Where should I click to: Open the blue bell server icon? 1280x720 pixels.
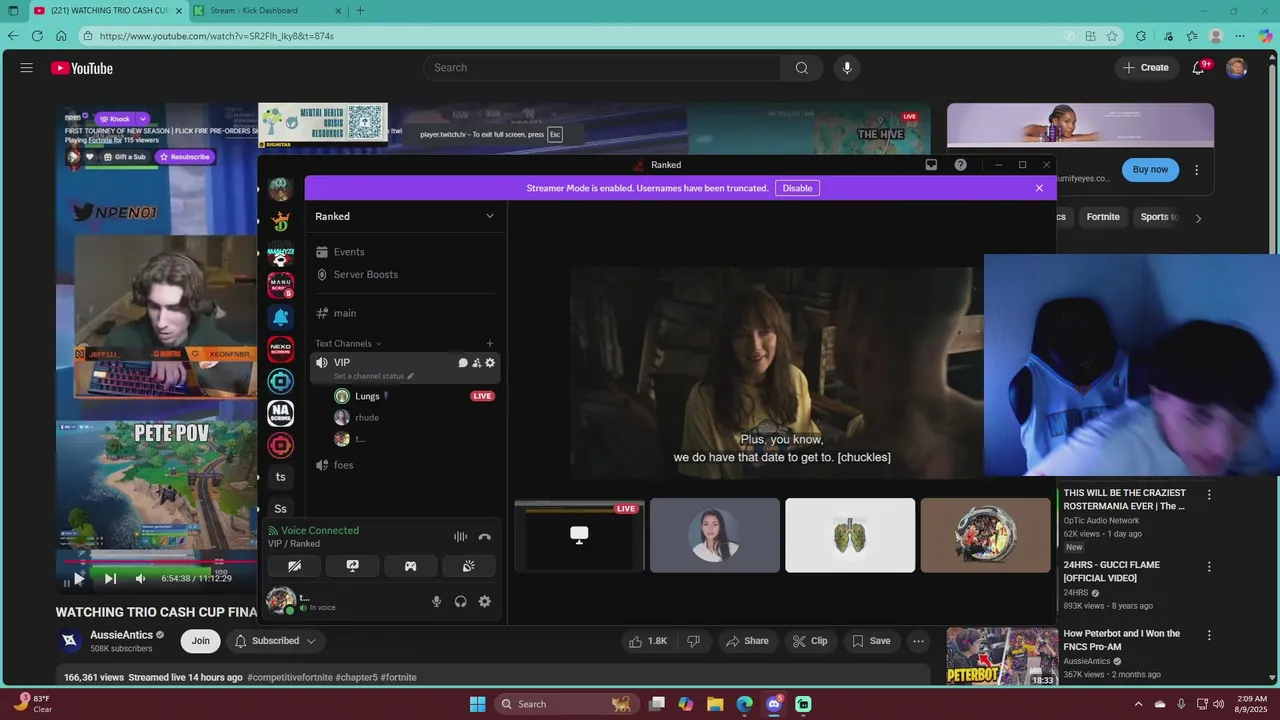click(280, 317)
